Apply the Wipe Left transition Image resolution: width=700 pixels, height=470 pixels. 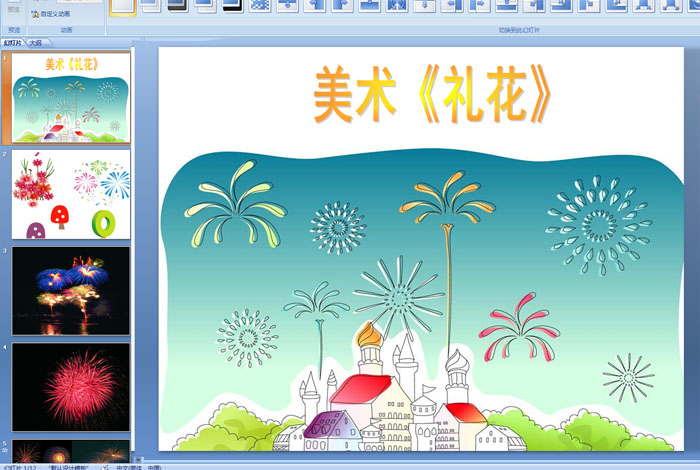coord(315,5)
